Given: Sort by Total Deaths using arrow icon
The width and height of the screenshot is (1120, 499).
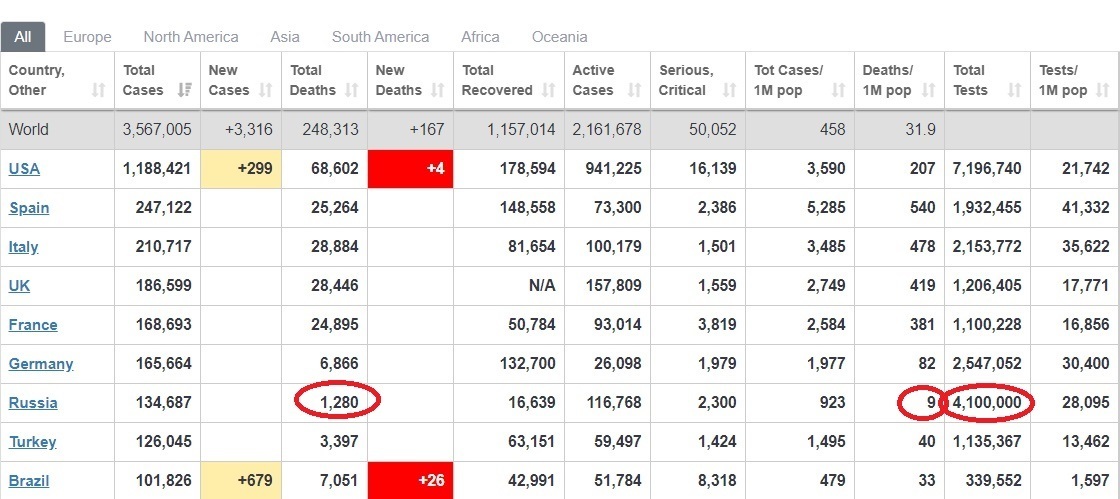Looking at the screenshot, I should 351,90.
